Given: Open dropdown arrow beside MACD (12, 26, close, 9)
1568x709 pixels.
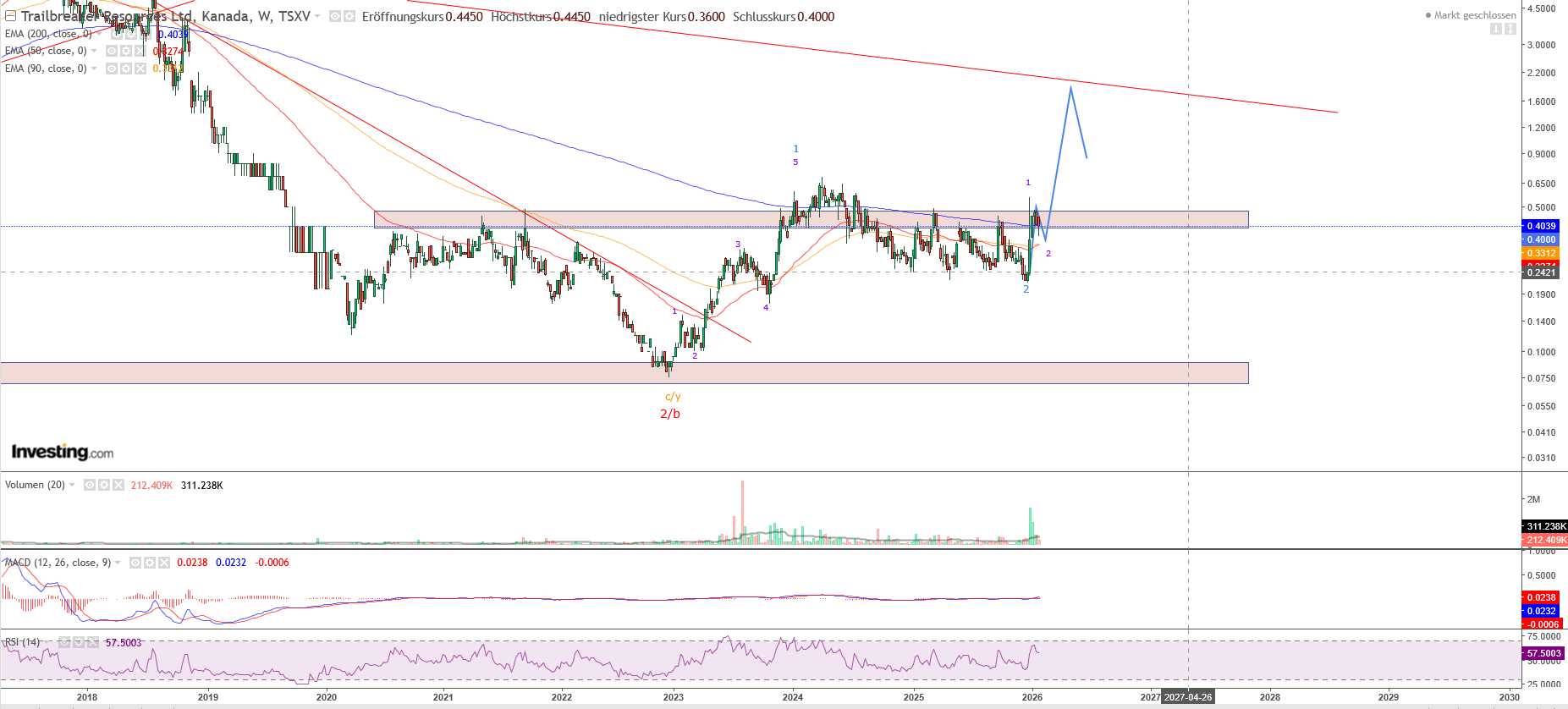Looking at the screenshot, I should pyautogui.click(x=118, y=563).
